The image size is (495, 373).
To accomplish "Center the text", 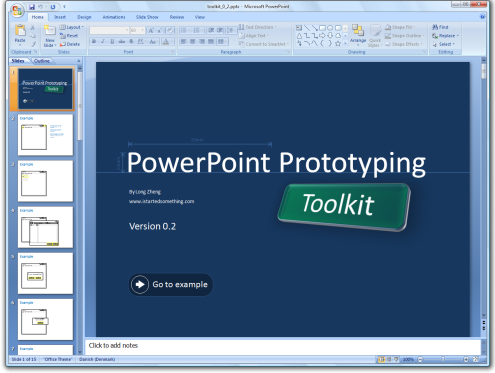I will (x=193, y=41).
